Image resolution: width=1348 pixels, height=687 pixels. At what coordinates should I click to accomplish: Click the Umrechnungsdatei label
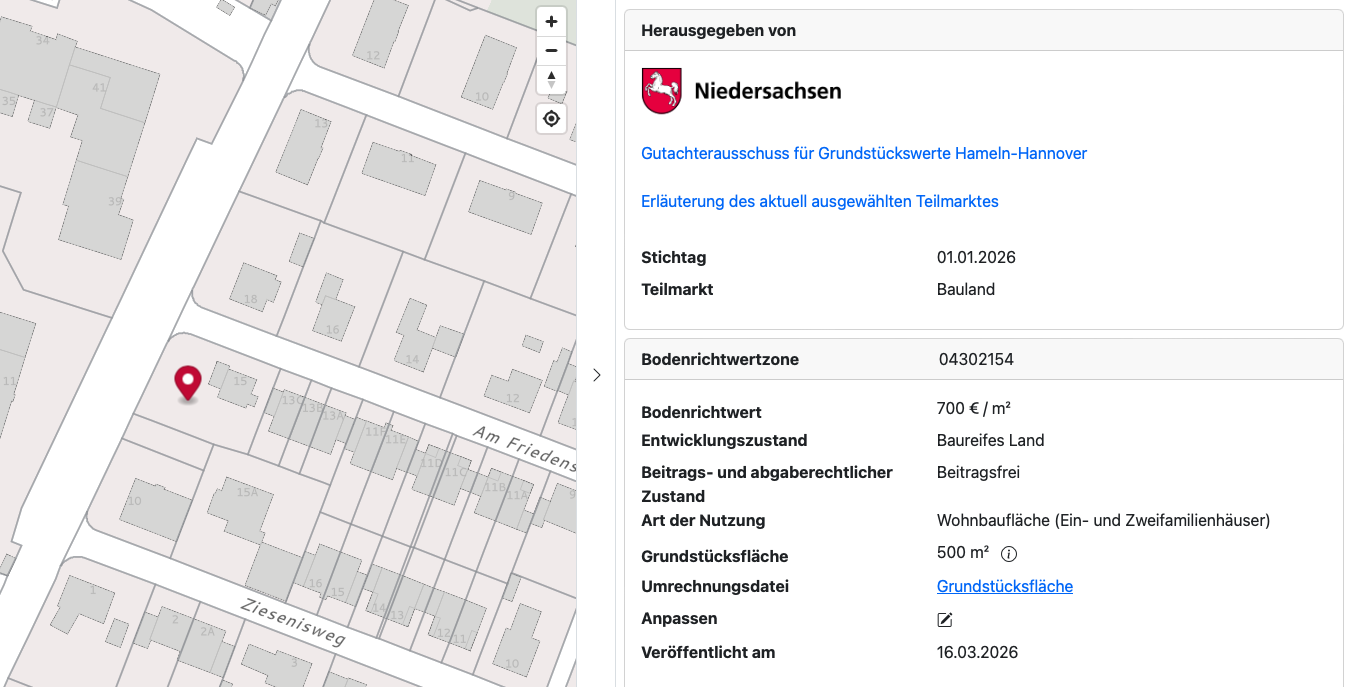click(x=715, y=586)
